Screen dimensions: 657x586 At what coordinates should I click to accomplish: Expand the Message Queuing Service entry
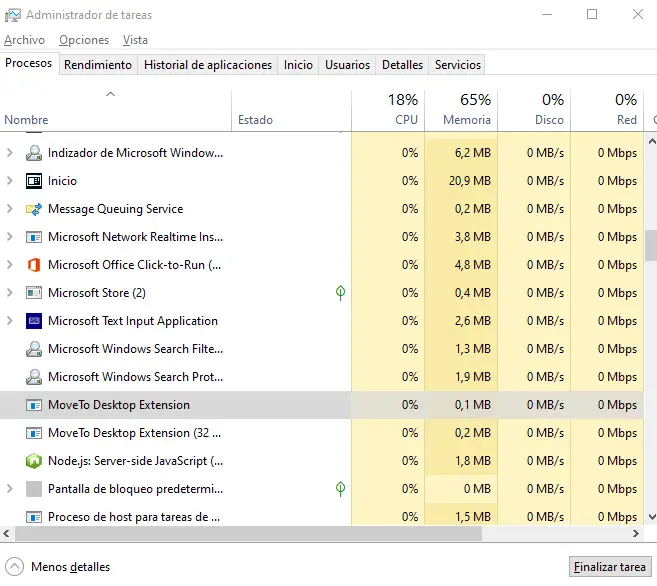(x=10, y=209)
